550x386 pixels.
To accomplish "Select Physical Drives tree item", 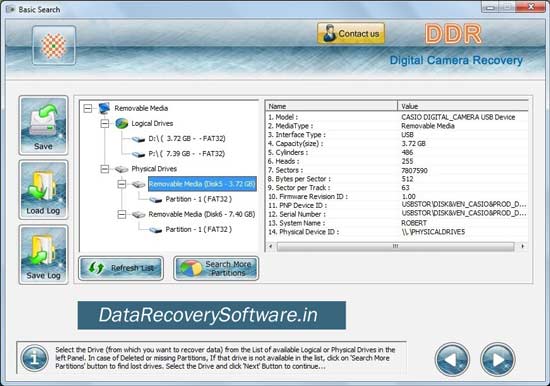I will point(154,169).
